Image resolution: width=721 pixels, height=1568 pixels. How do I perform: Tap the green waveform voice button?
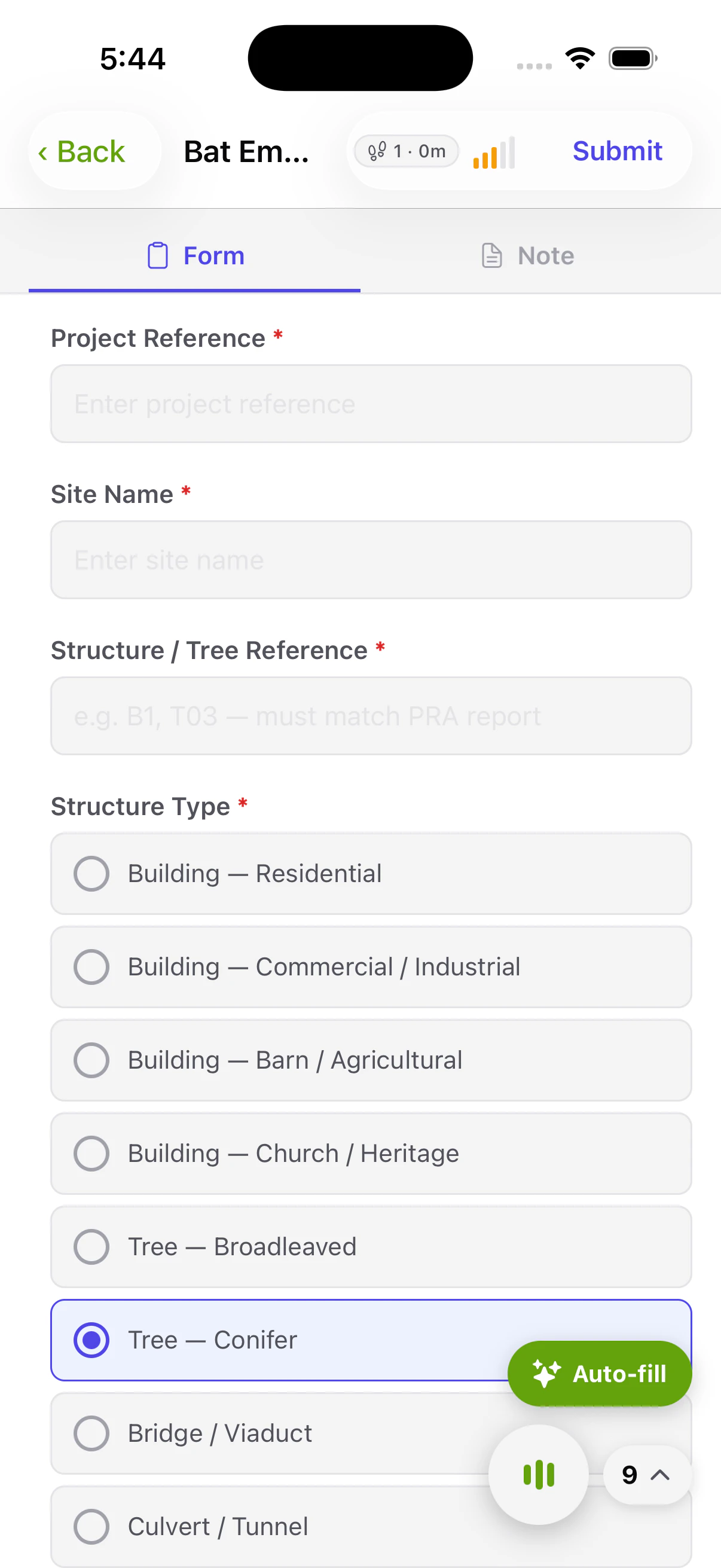coord(538,1474)
